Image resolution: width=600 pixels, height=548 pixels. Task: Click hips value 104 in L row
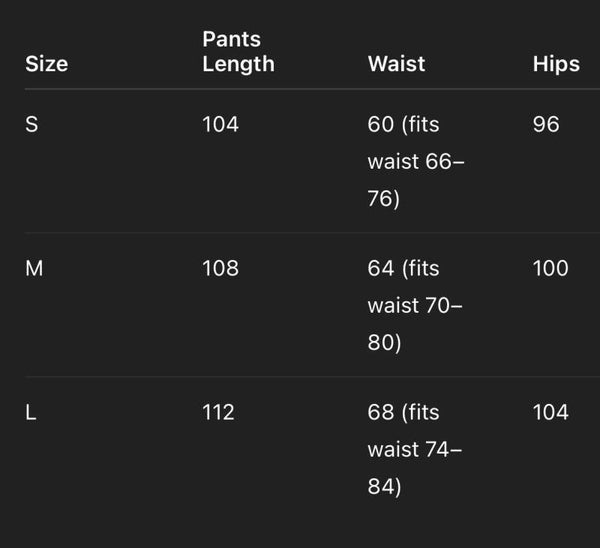(x=550, y=413)
